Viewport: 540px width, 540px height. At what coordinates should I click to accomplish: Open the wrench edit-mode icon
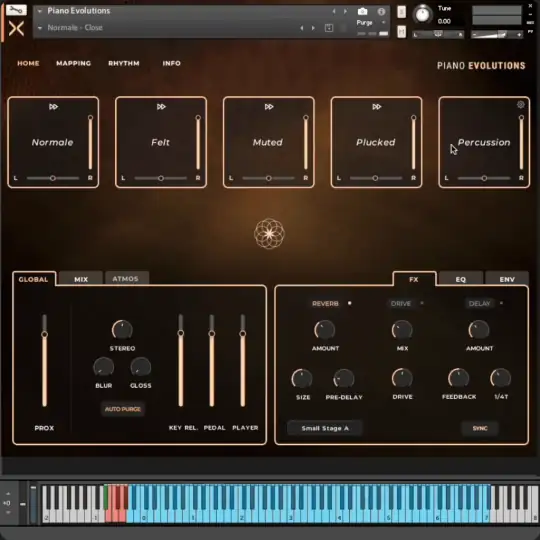16,10
